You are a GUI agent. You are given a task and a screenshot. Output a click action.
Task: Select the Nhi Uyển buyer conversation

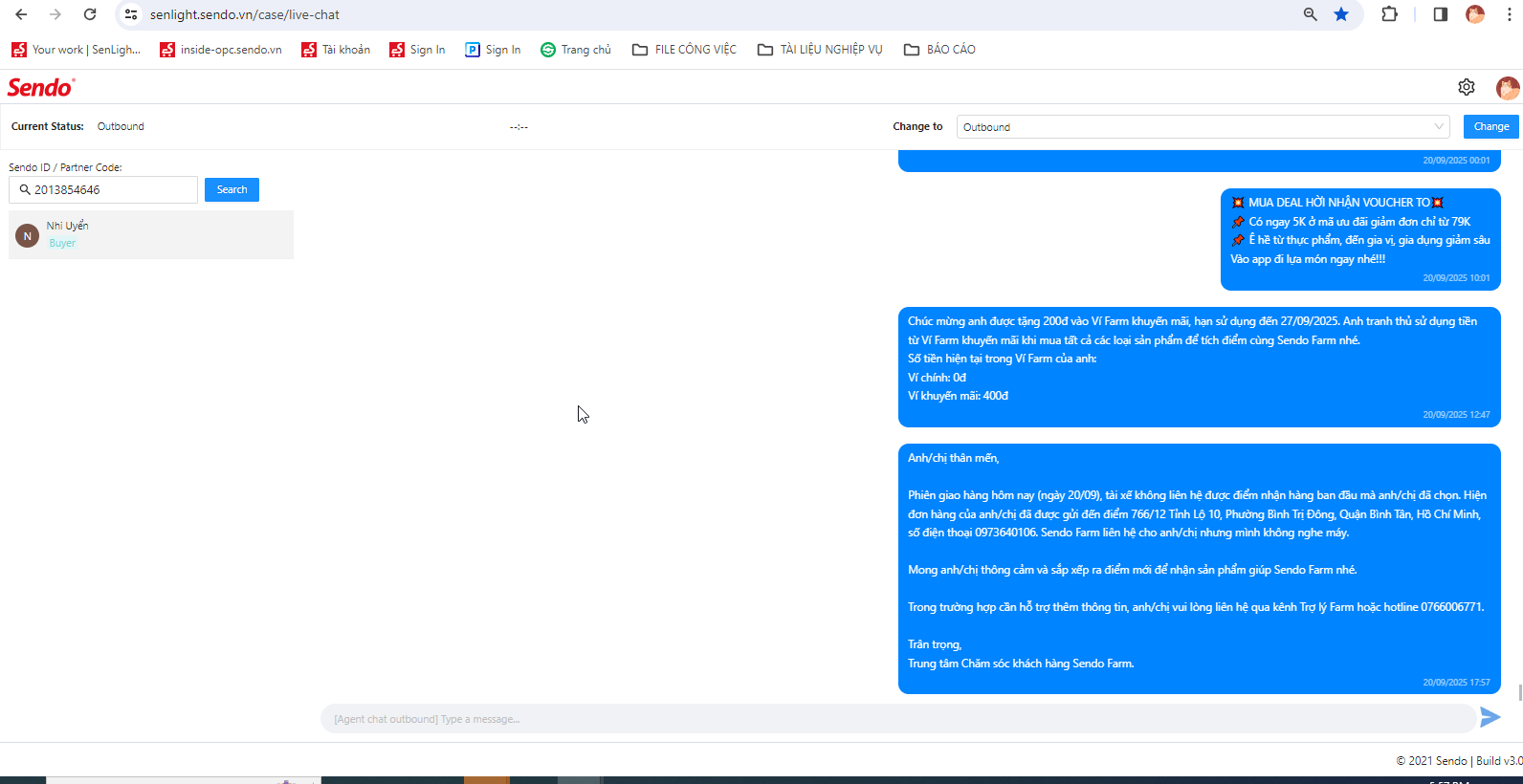point(151,234)
